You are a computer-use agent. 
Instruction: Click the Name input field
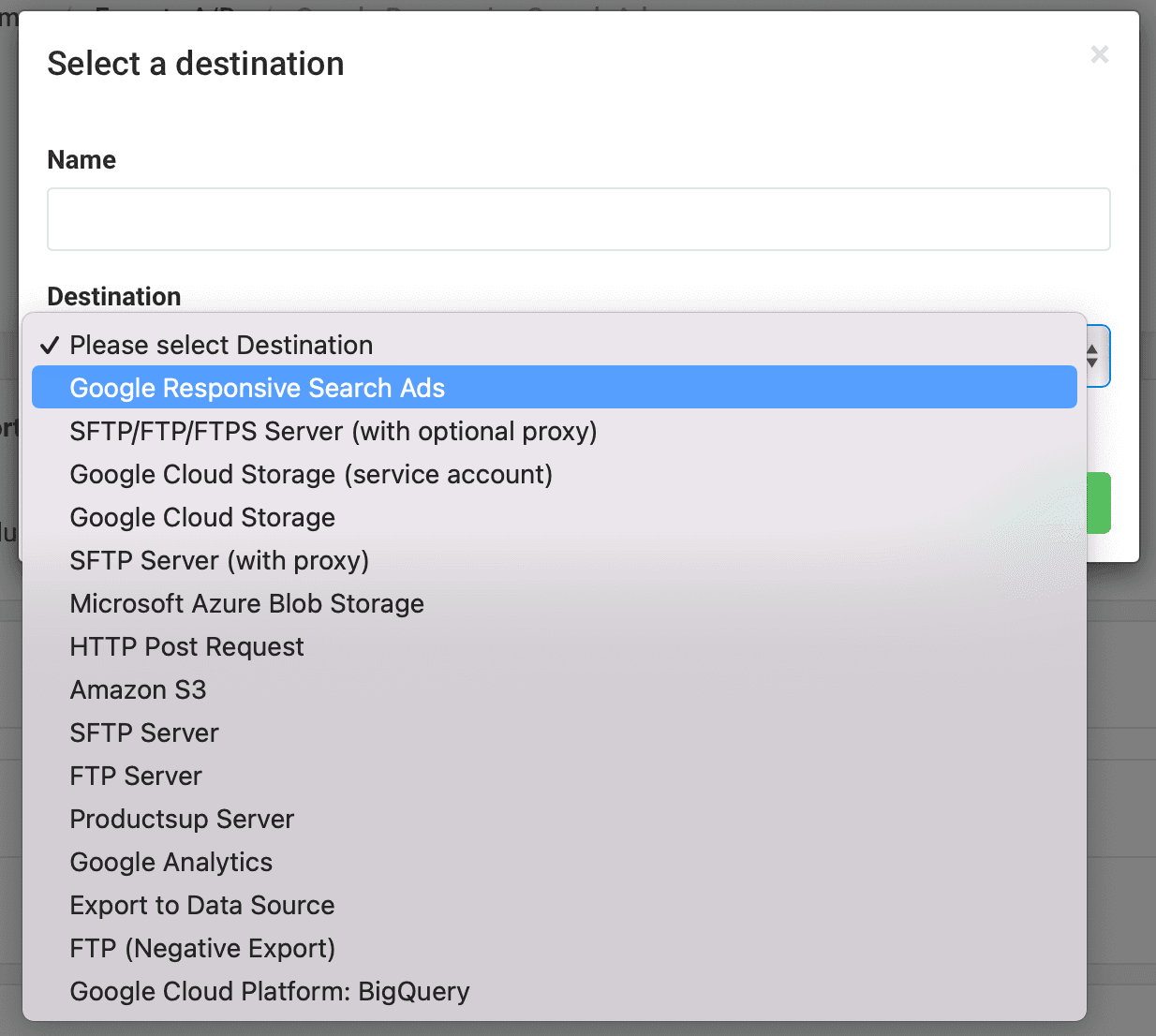[x=578, y=219]
